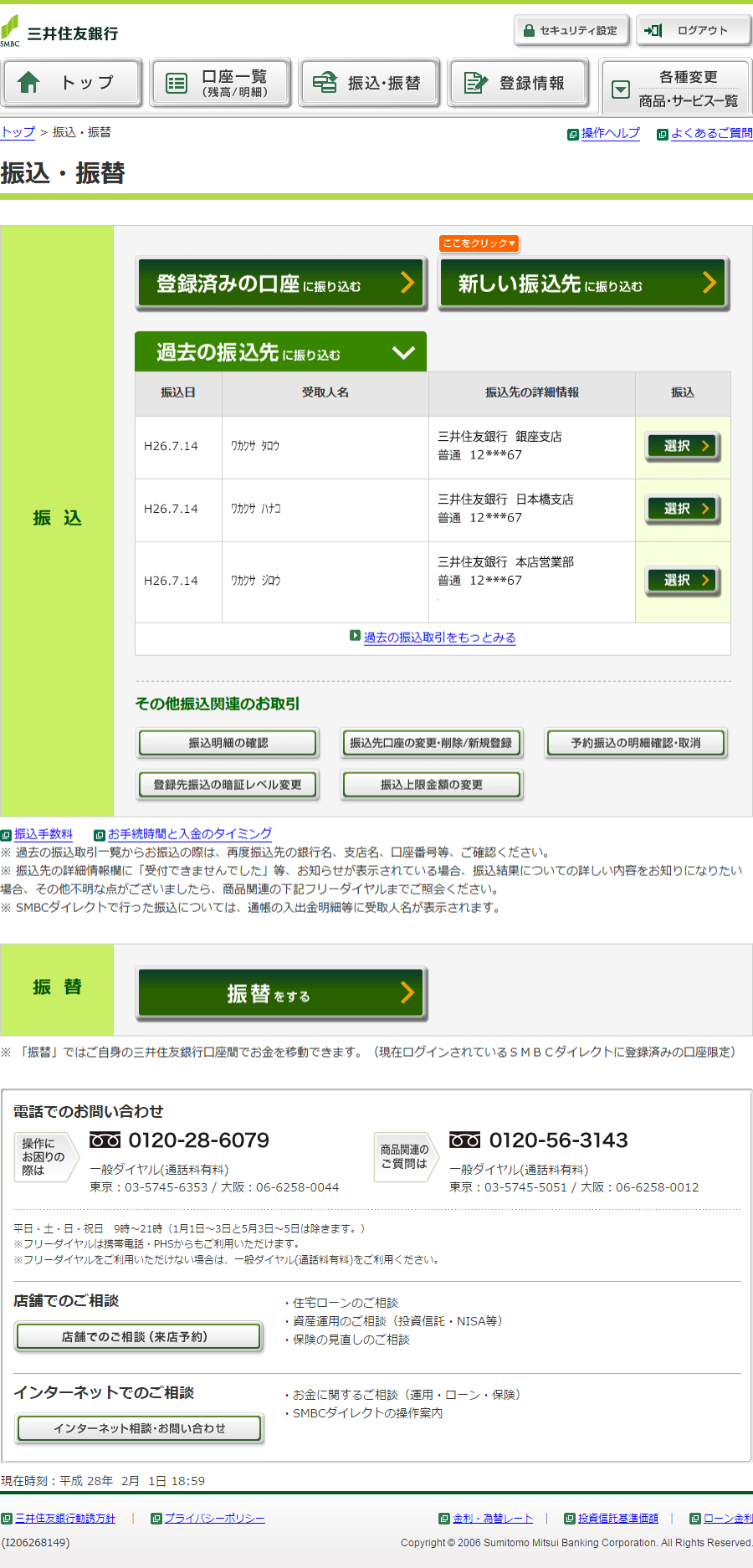753x1568 pixels.
Task: Click the arrow icon before 過去の振込取引をもっとみる
Action: (x=355, y=636)
